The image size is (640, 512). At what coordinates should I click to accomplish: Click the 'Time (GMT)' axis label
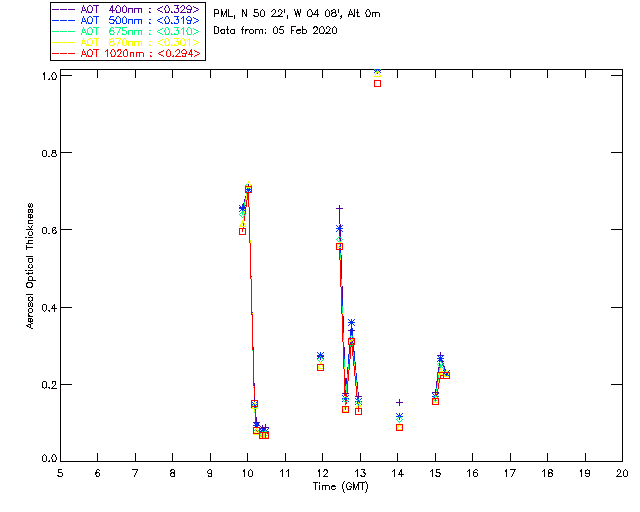[341, 487]
